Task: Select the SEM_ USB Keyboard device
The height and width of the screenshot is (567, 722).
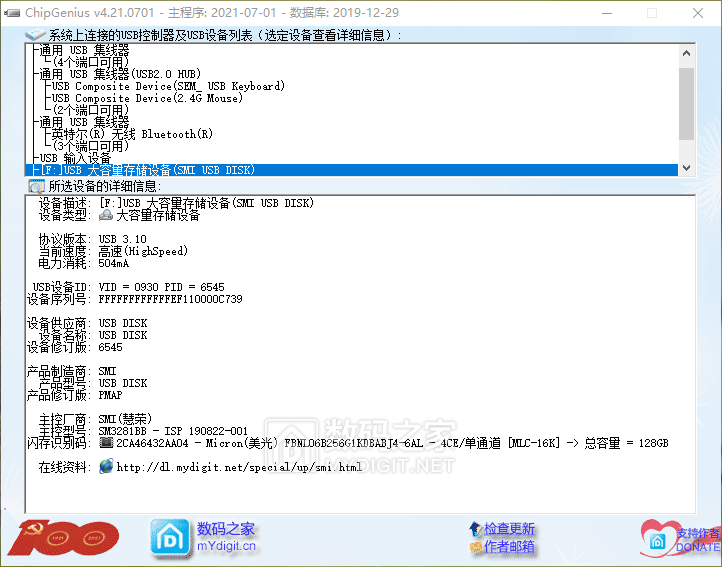Action: pos(168,86)
